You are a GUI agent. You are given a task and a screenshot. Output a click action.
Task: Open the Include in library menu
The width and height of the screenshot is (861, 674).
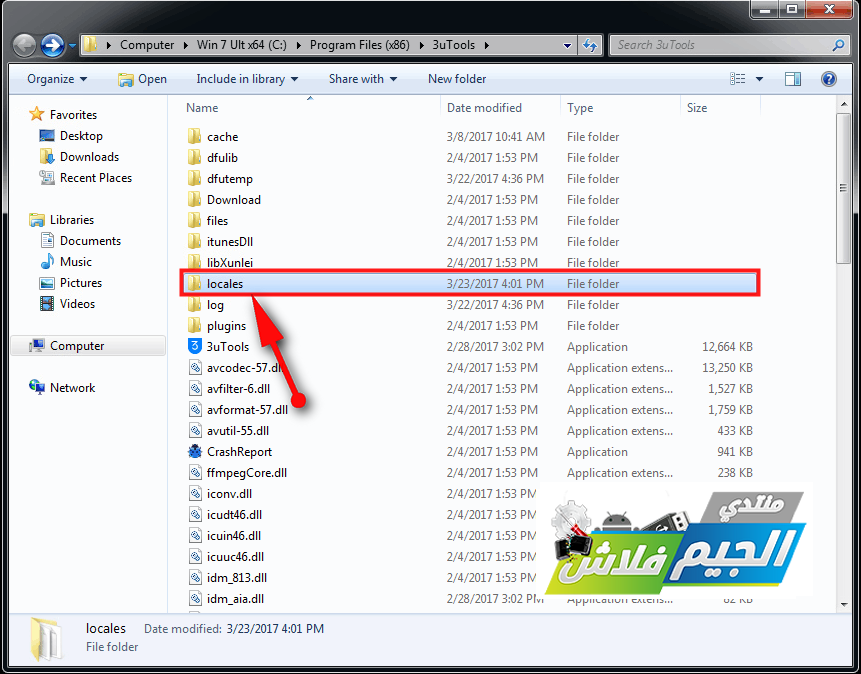pyautogui.click(x=247, y=79)
